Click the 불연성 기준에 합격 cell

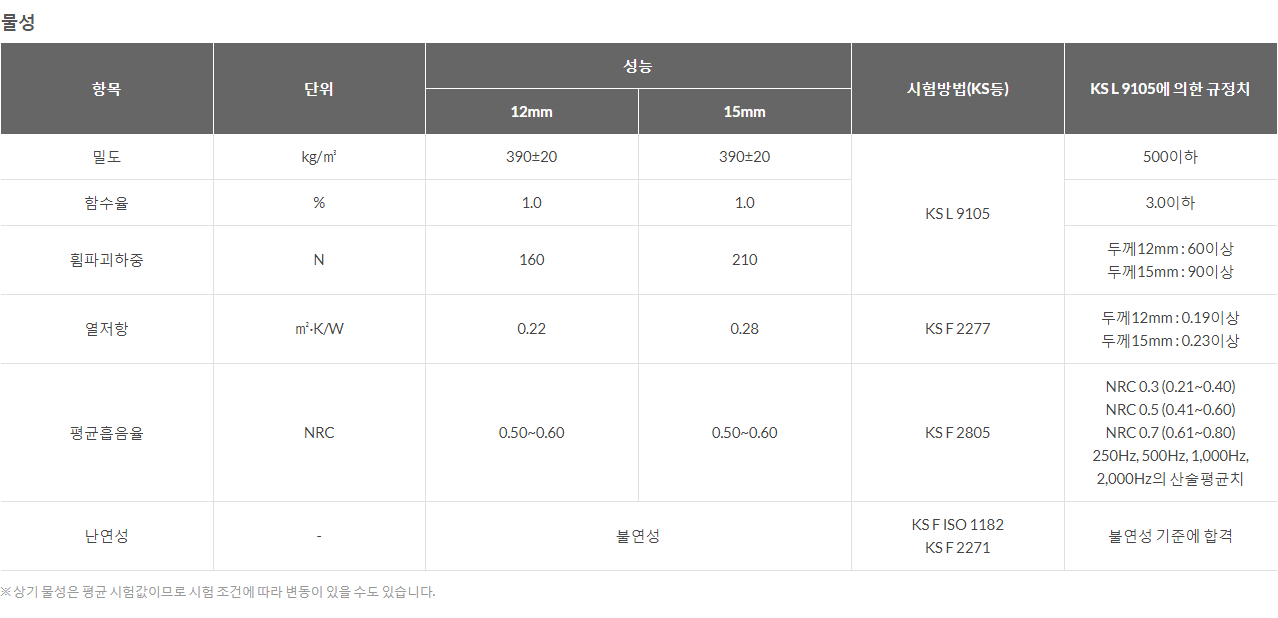click(1170, 536)
